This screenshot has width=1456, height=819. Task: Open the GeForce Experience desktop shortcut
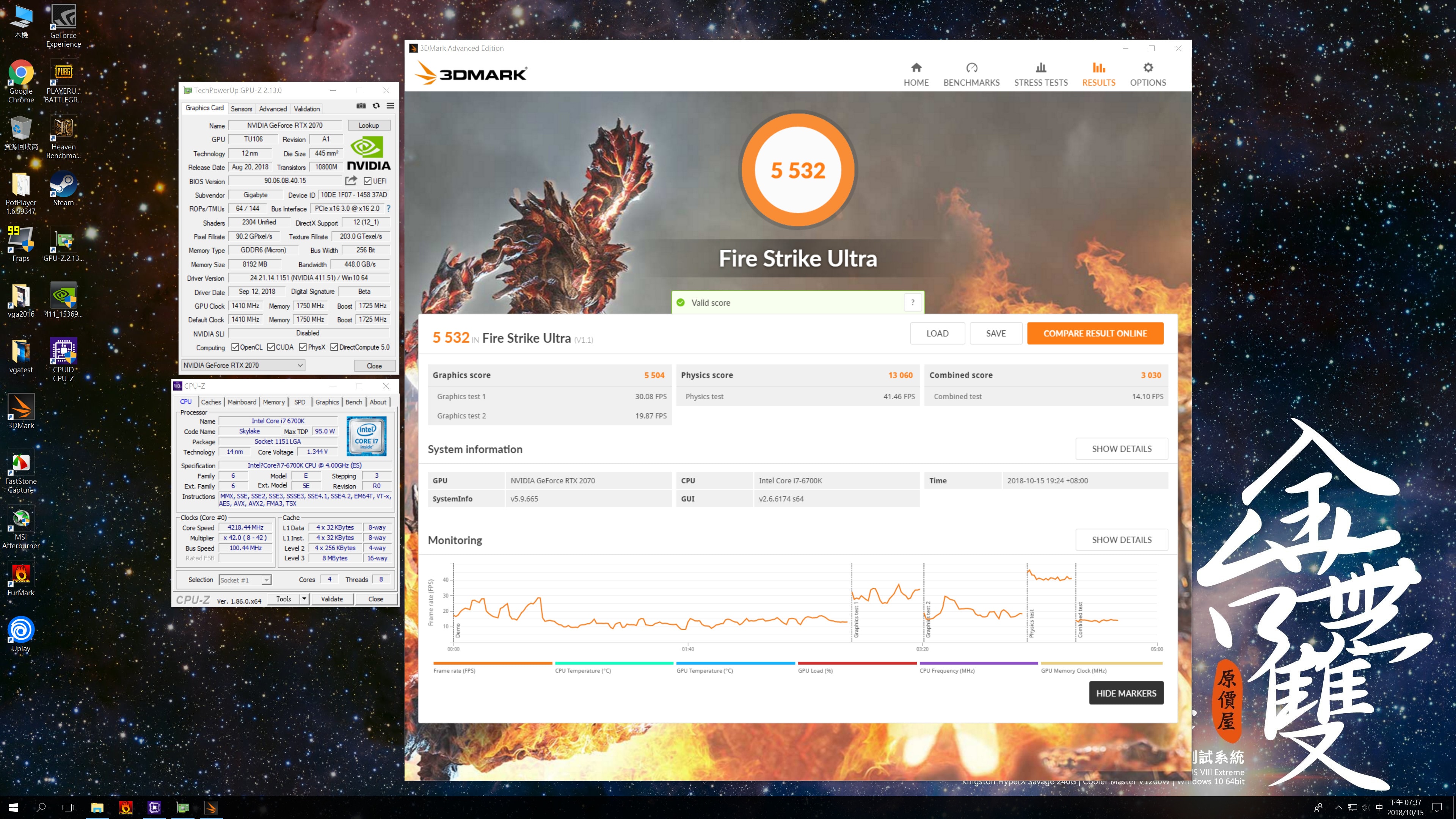63,25
